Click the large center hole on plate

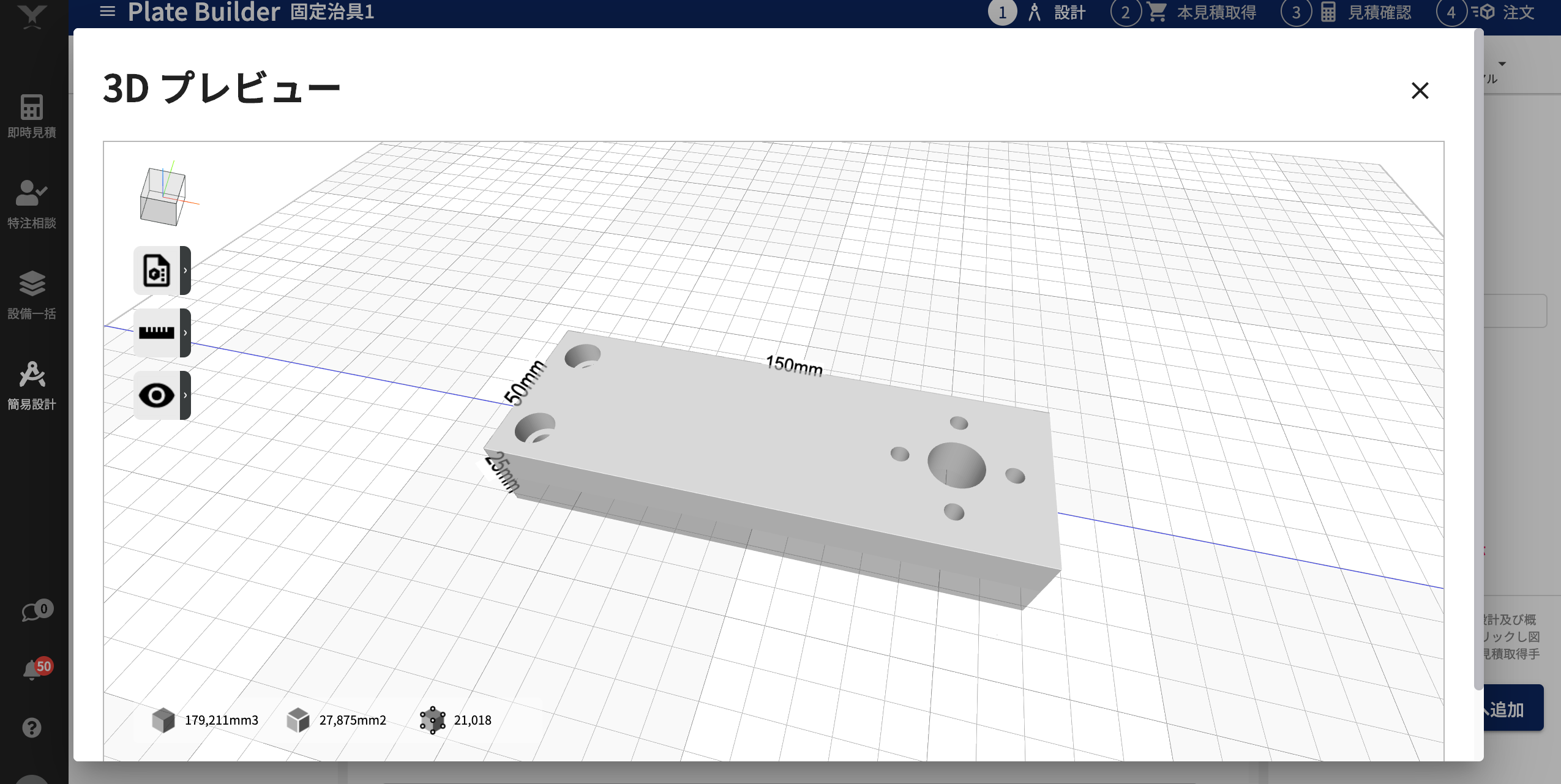[x=956, y=465]
